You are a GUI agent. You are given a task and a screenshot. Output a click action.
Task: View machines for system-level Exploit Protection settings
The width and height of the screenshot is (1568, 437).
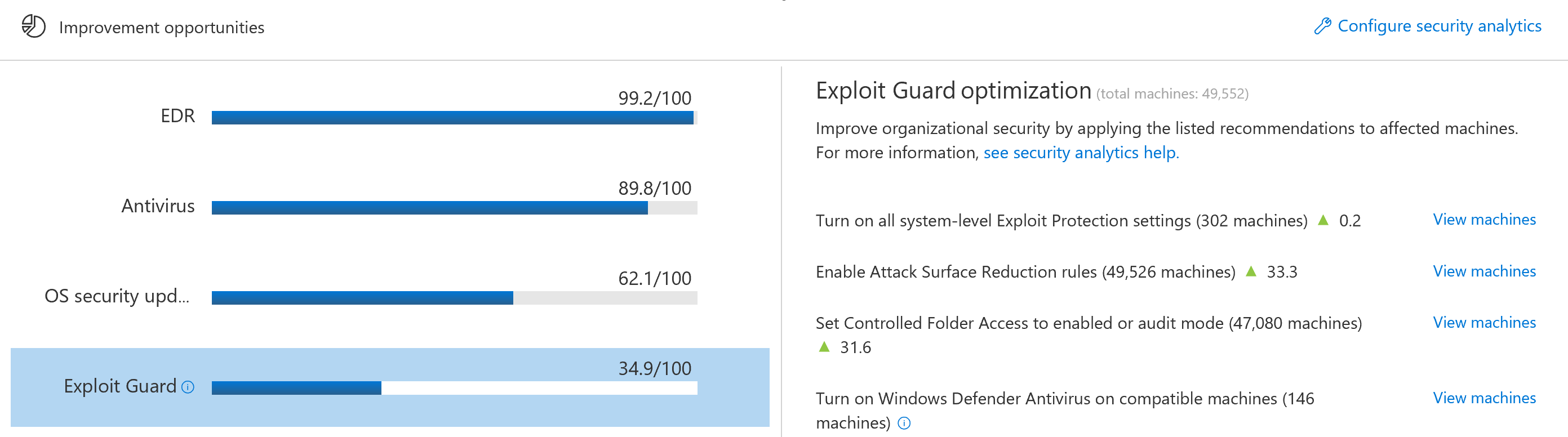[1484, 220]
